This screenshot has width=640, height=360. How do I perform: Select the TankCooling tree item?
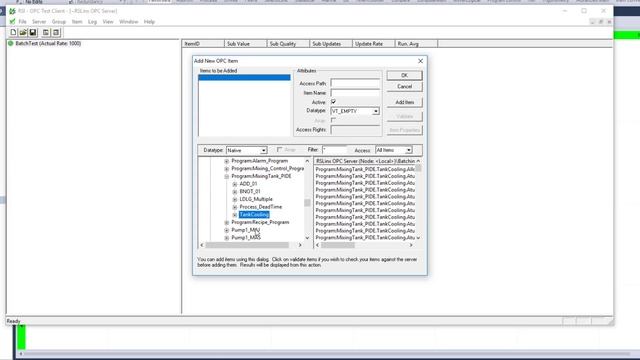(254, 215)
